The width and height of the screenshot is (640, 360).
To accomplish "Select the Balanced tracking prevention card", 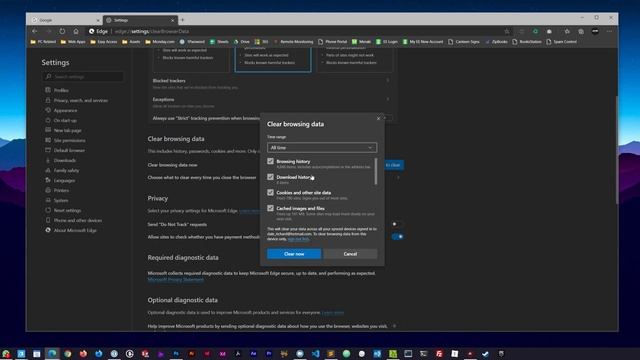I will click(x=273, y=60).
